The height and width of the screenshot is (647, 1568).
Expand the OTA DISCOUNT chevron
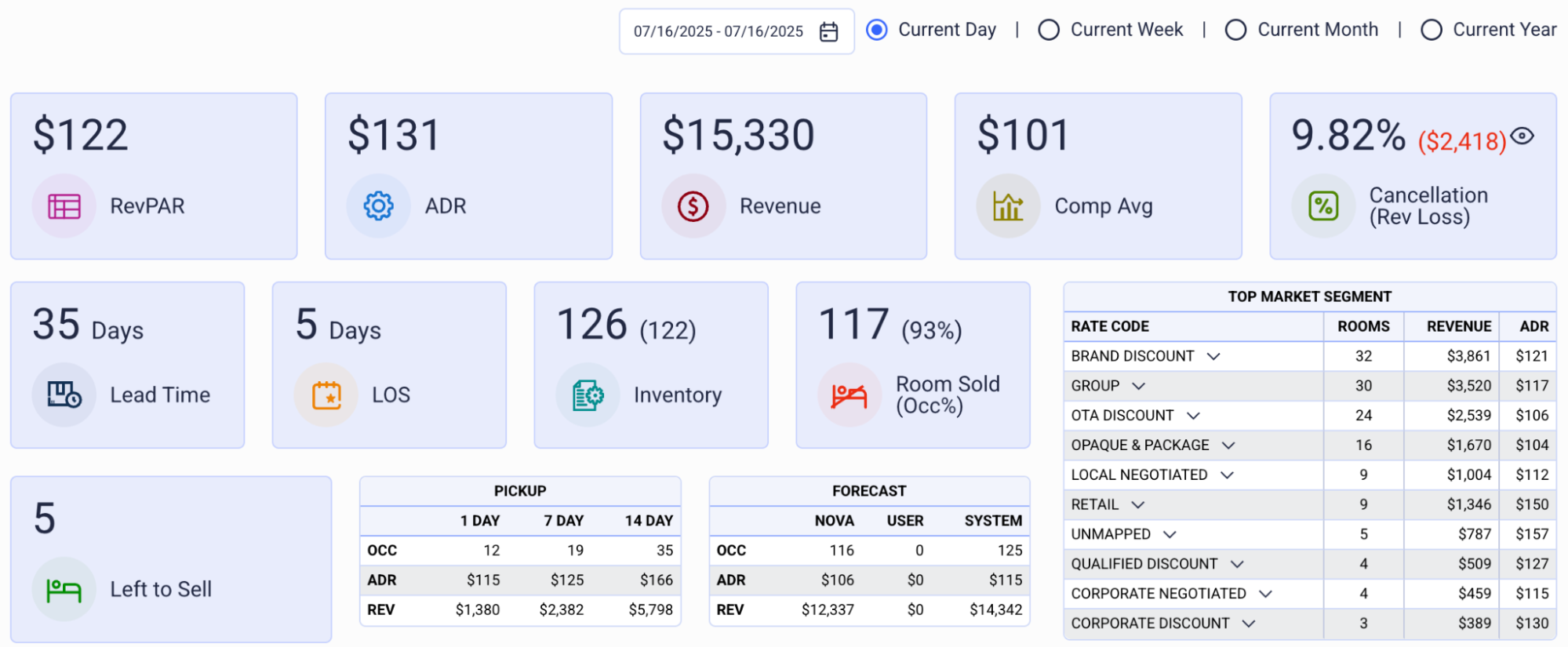(1193, 416)
